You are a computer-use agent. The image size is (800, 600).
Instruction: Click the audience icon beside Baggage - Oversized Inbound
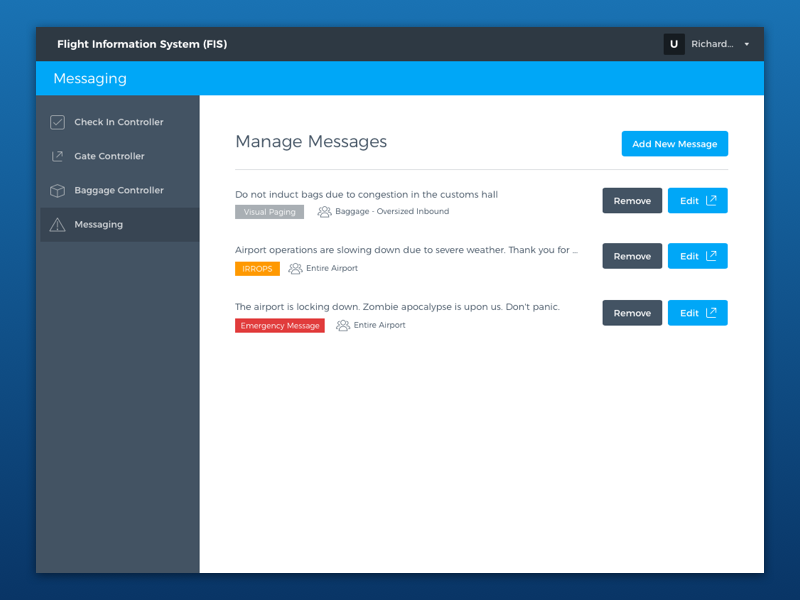pyautogui.click(x=324, y=212)
